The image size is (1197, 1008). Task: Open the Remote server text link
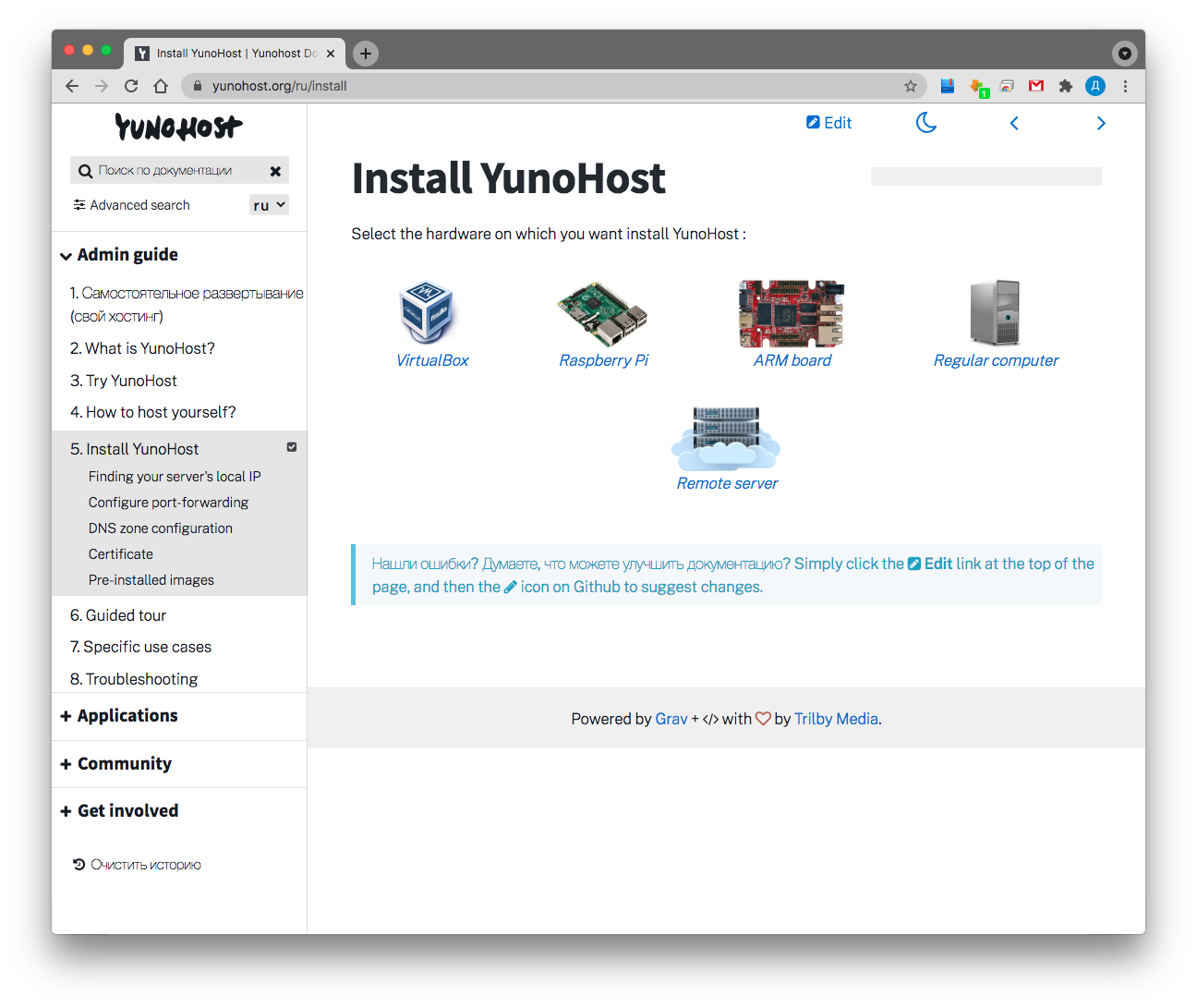[x=727, y=483]
